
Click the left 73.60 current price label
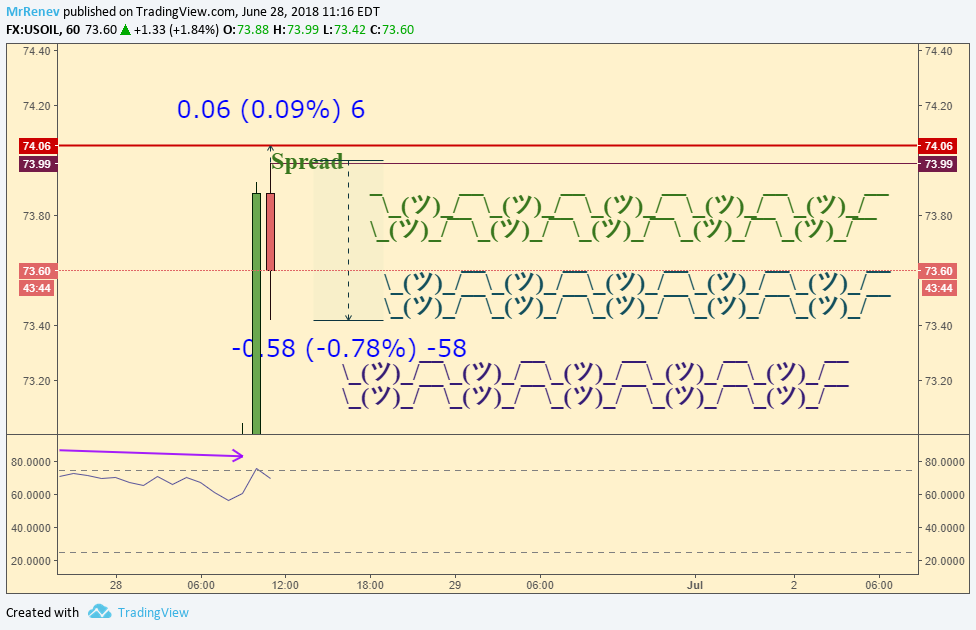tap(37, 271)
